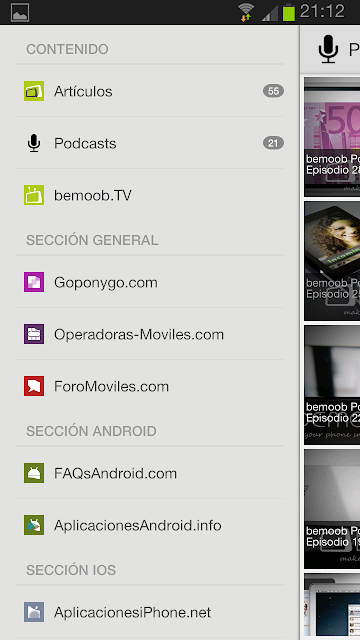Open the Operadoras-Moviles.com link

coord(150,334)
